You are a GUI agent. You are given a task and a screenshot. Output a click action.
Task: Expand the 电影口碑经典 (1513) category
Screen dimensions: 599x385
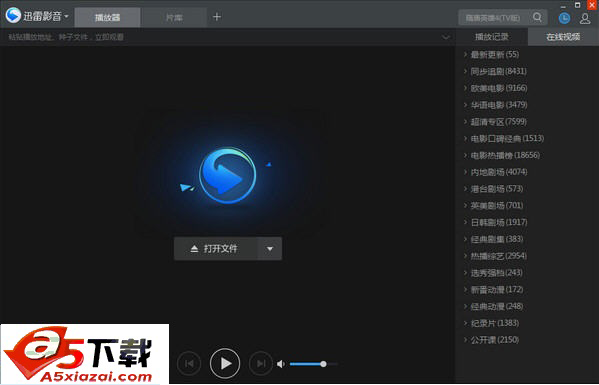click(465, 138)
